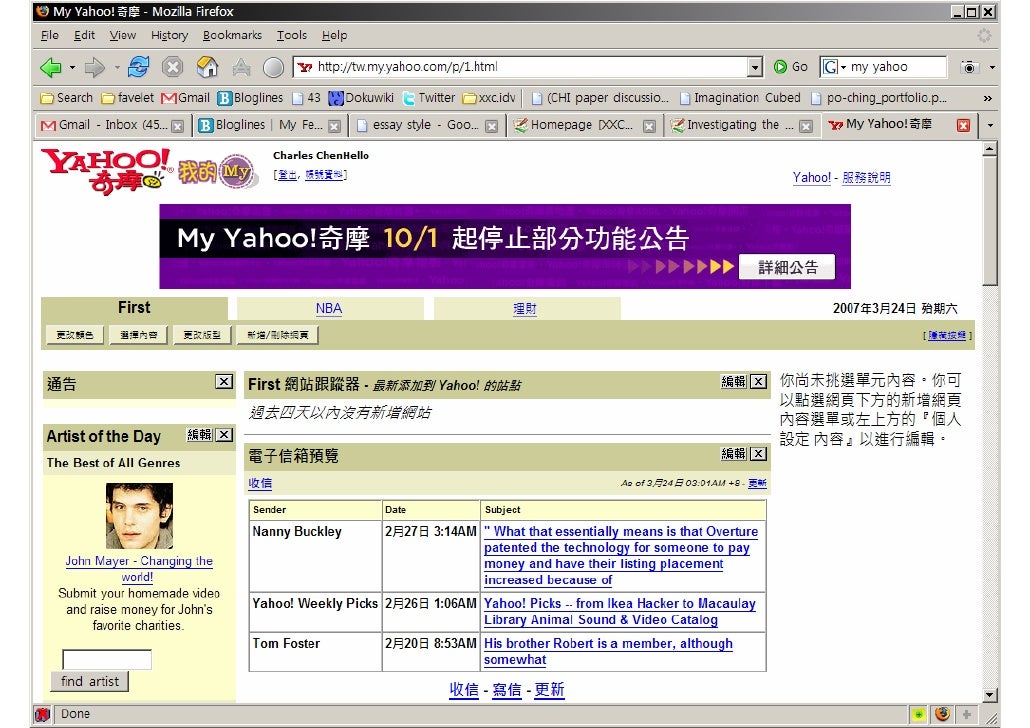1030x728 pixels.
Task: Open the Imagination Cubed bookmark
Action: [740, 98]
